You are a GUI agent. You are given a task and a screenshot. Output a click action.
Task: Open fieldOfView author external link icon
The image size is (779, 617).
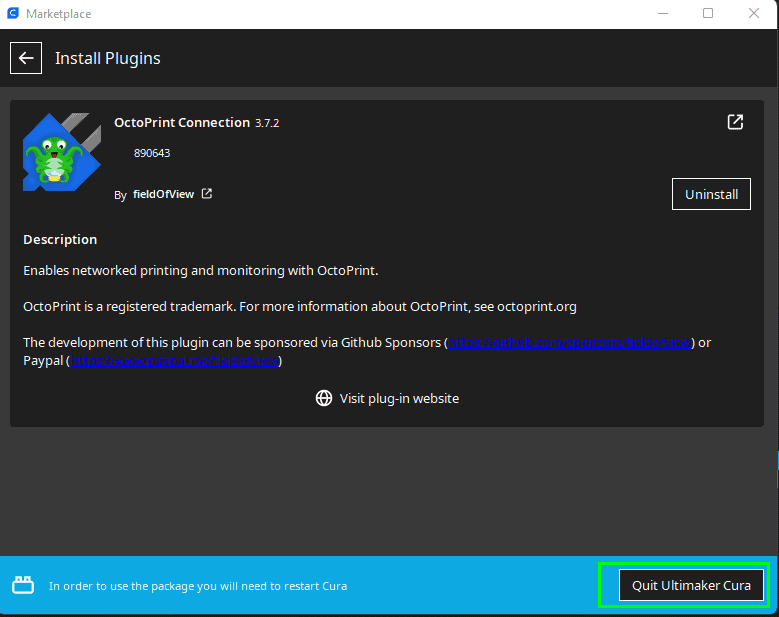[x=207, y=194]
